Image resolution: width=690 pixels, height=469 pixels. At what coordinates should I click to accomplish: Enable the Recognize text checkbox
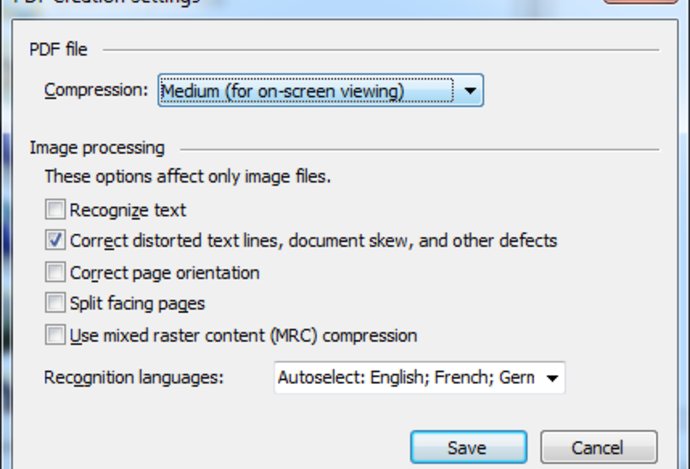click(55, 210)
